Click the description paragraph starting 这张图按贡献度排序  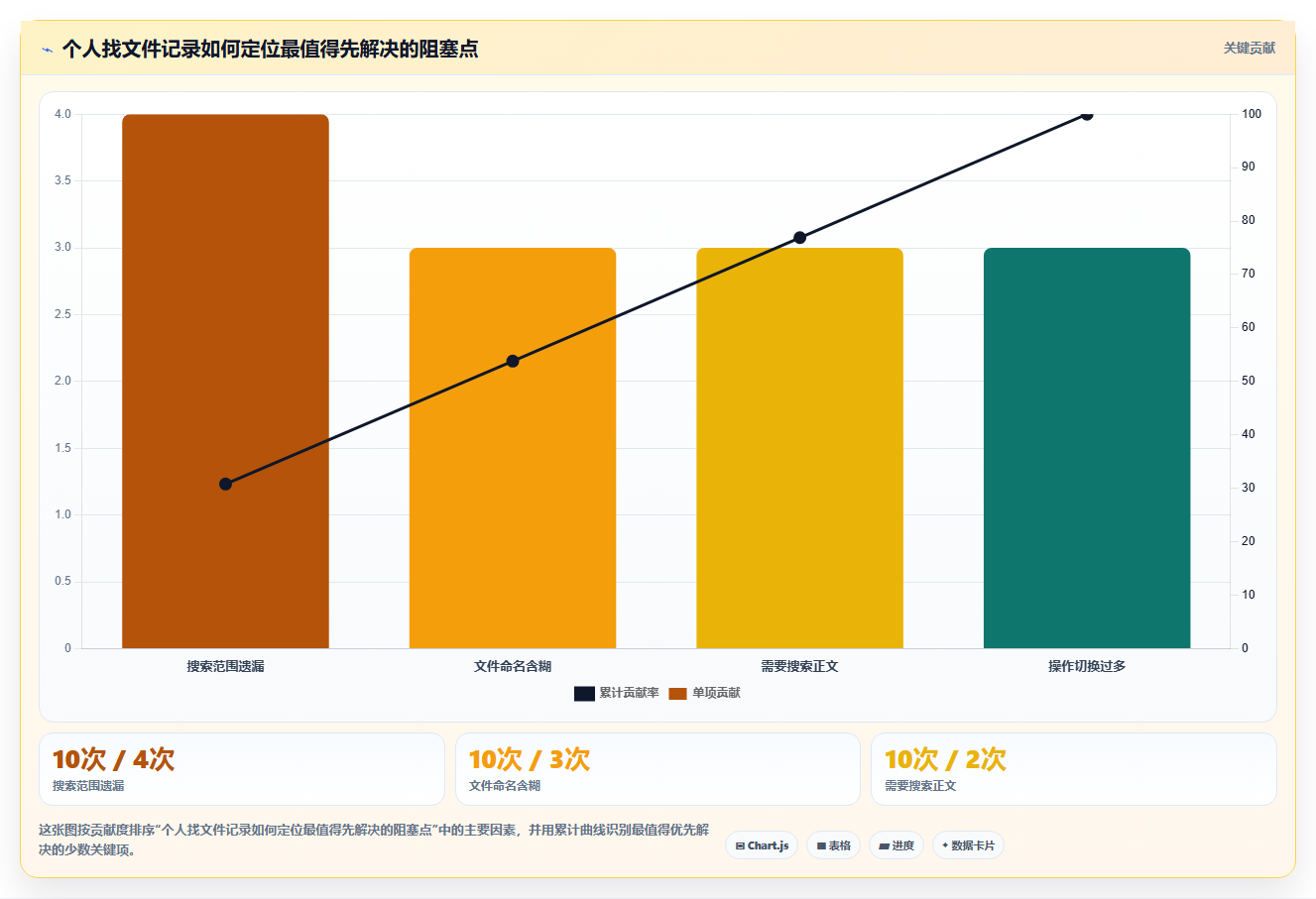click(374, 840)
